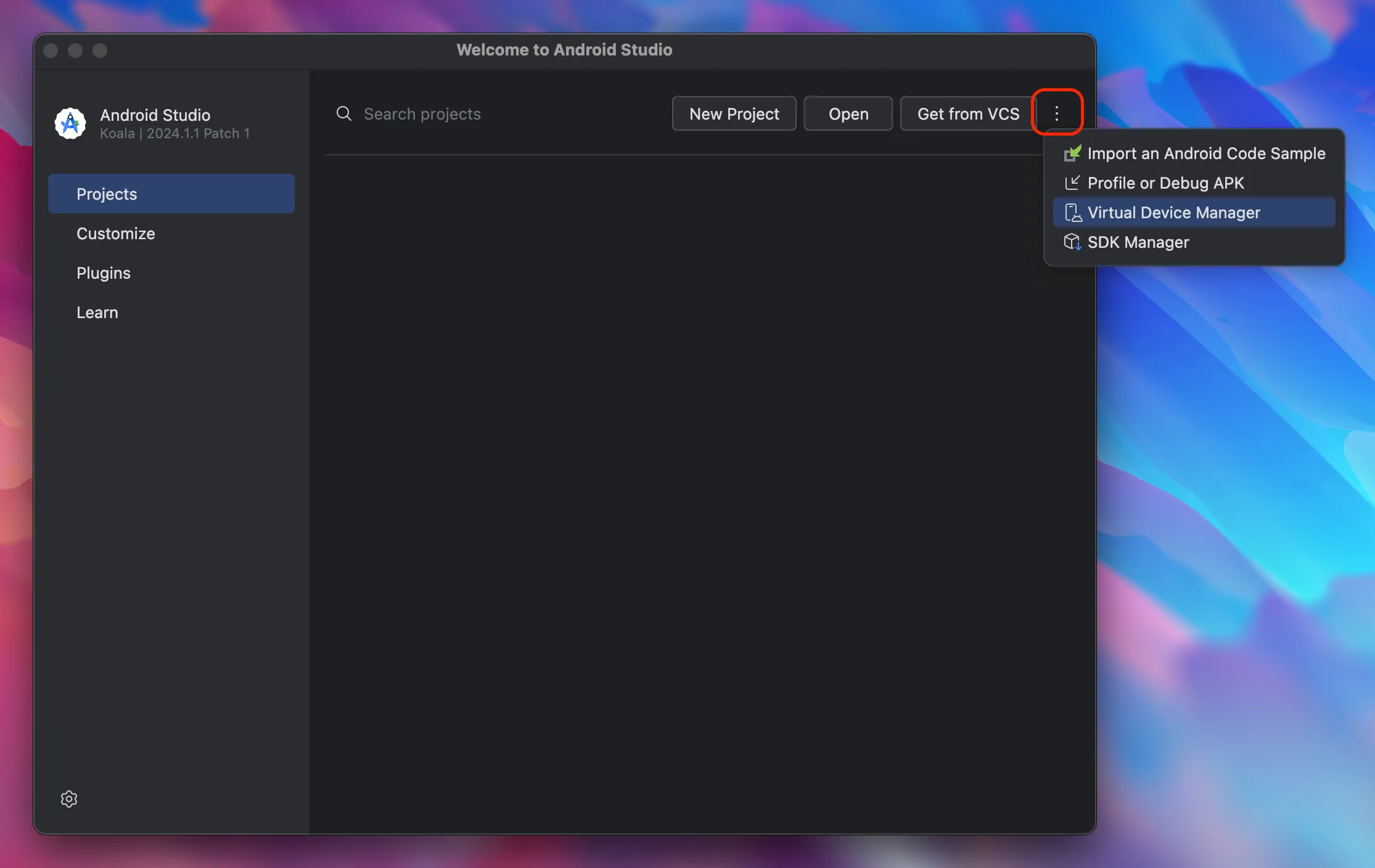Click the Import Android Code Sample icon
The height and width of the screenshot is (868, 1375).
[x=1072, y=154]
